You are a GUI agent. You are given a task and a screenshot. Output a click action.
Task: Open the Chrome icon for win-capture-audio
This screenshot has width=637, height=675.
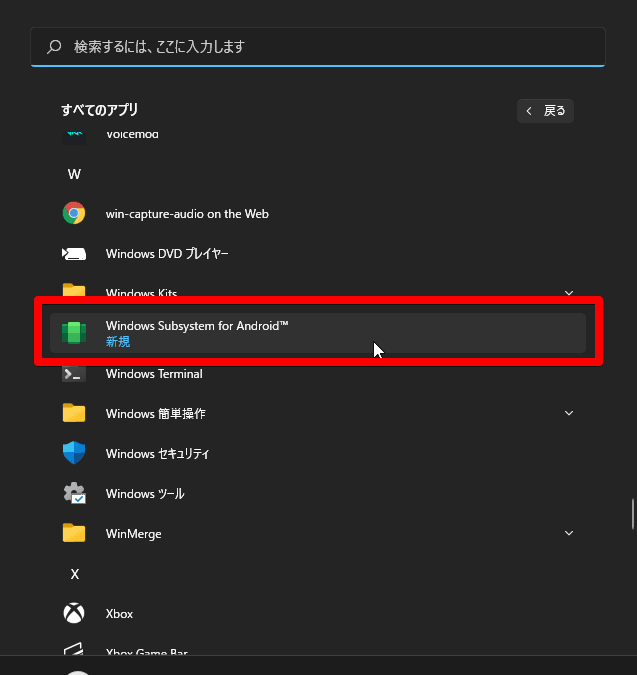(x=74, y=213)
